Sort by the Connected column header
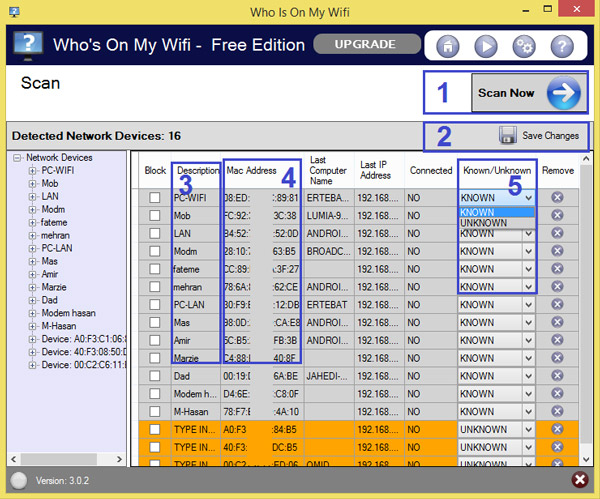This screenshot has height=499, width=600. 430,170
